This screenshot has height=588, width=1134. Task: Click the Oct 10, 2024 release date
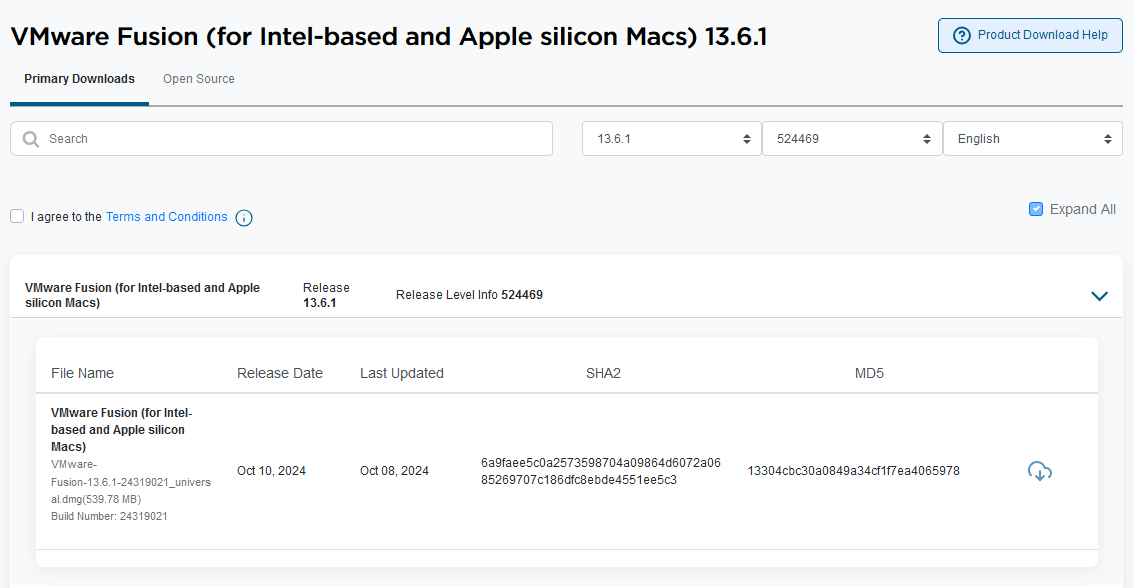pyautogui.click(x=271, y=471)
